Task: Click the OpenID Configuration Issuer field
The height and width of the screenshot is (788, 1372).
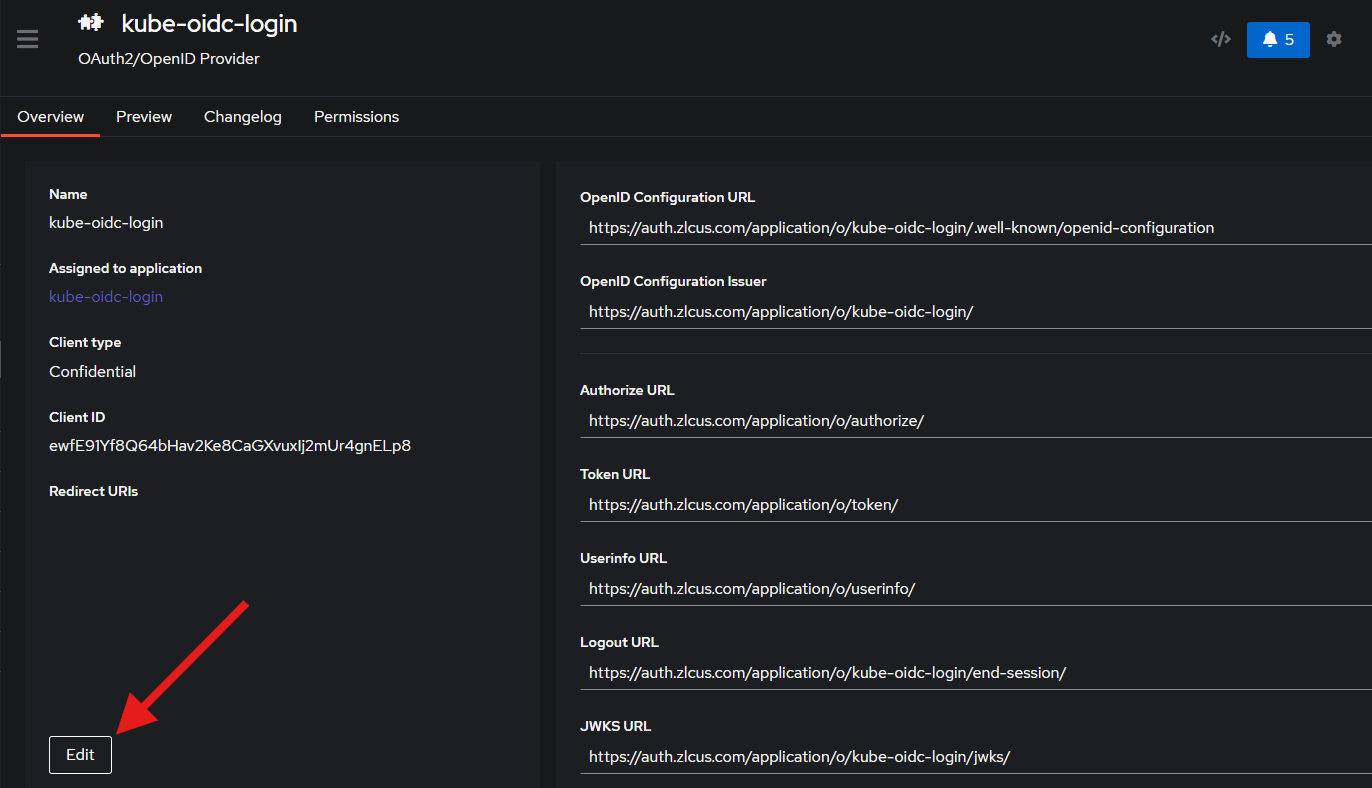Action: (976, 312)
